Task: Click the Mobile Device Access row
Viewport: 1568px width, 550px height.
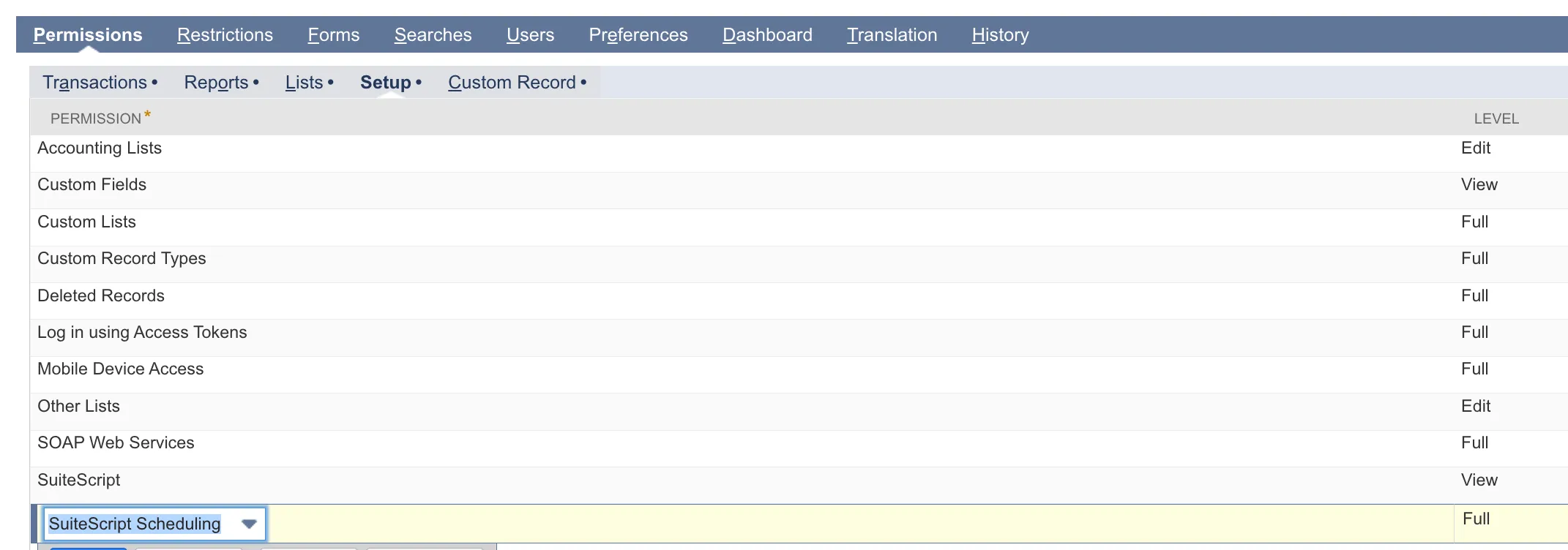Action: point(799,374)
